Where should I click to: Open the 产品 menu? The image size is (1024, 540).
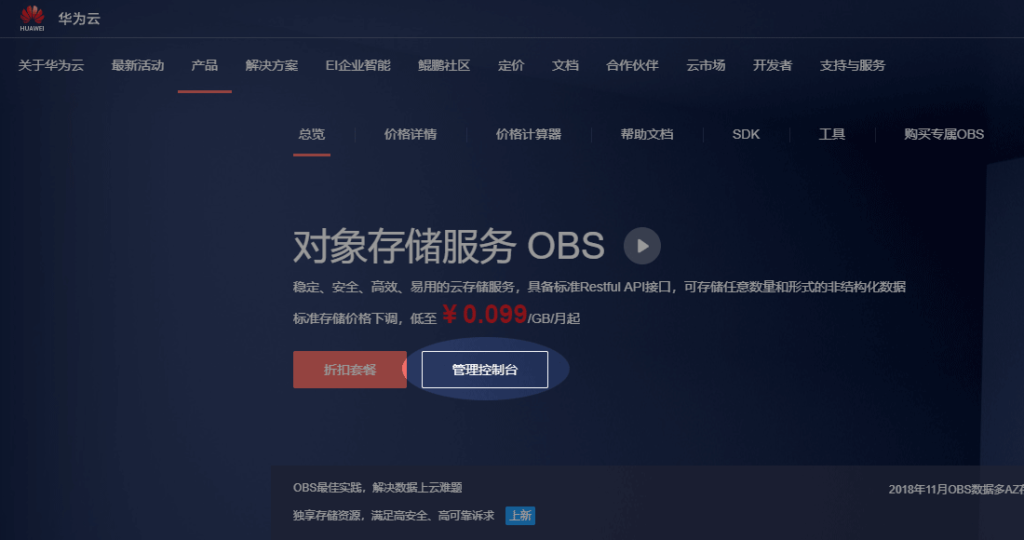click(x=204, y=66)
